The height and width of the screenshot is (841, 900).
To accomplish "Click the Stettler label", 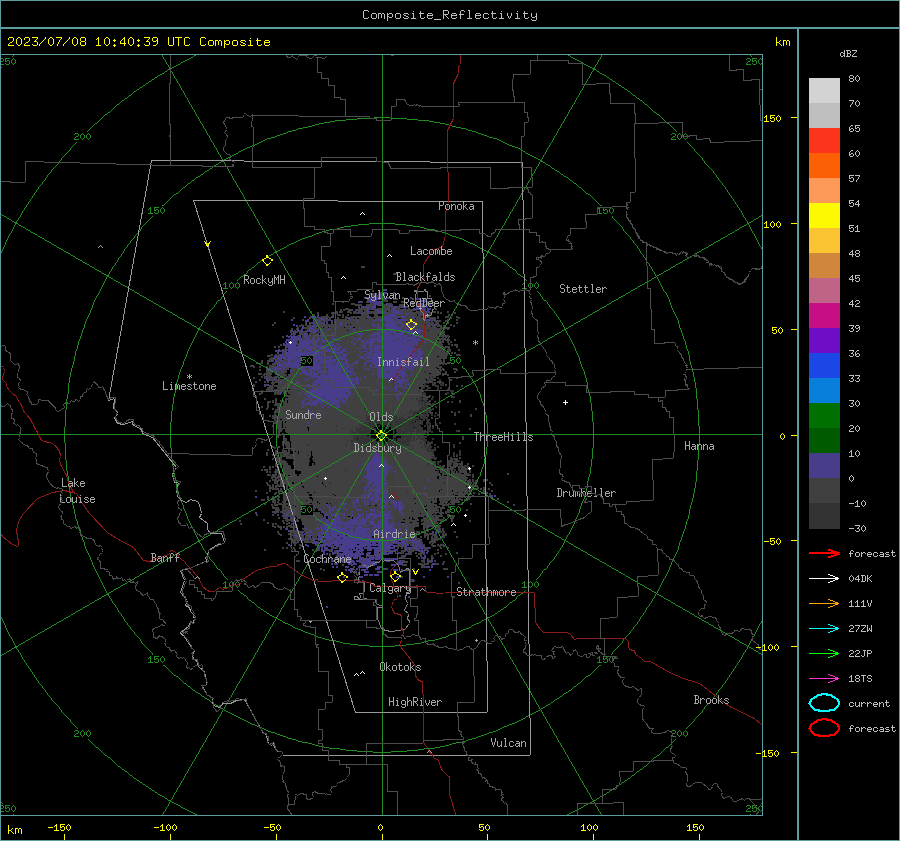I will (x=583, y=289).
